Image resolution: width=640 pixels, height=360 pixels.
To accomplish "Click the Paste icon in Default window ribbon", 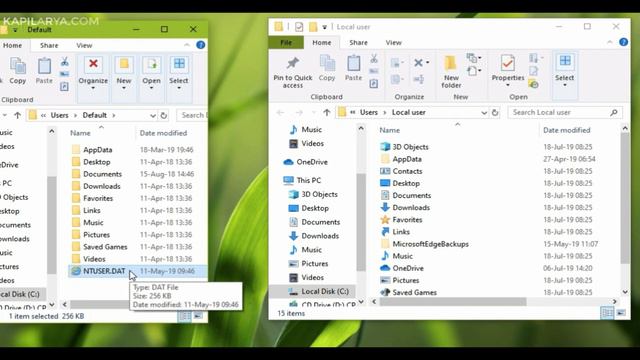I will click(x=44, y=66).
